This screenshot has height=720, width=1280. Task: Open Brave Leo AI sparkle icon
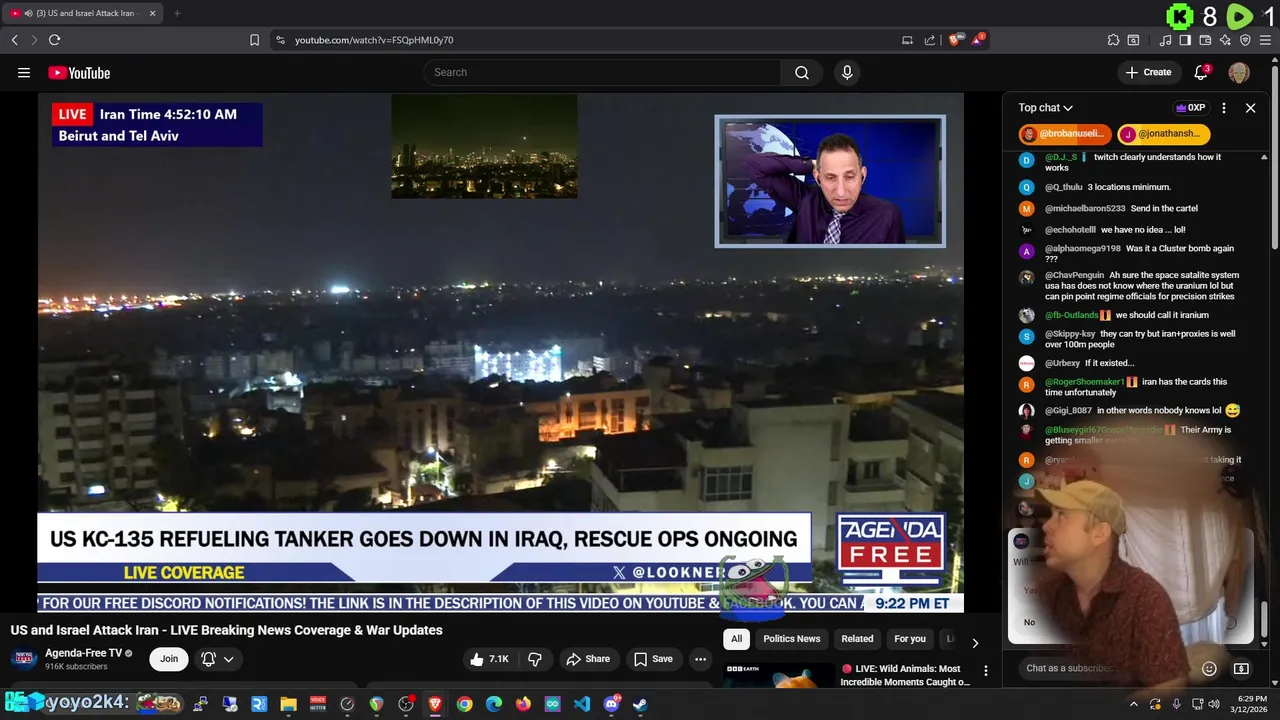[x=1225, y=40]
